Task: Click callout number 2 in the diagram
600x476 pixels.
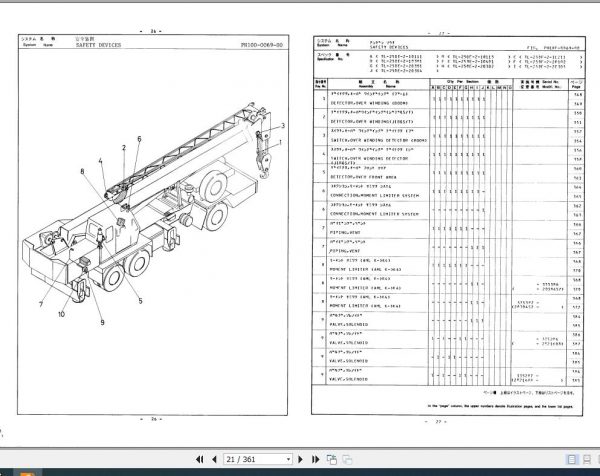Action: coord(124,148)
